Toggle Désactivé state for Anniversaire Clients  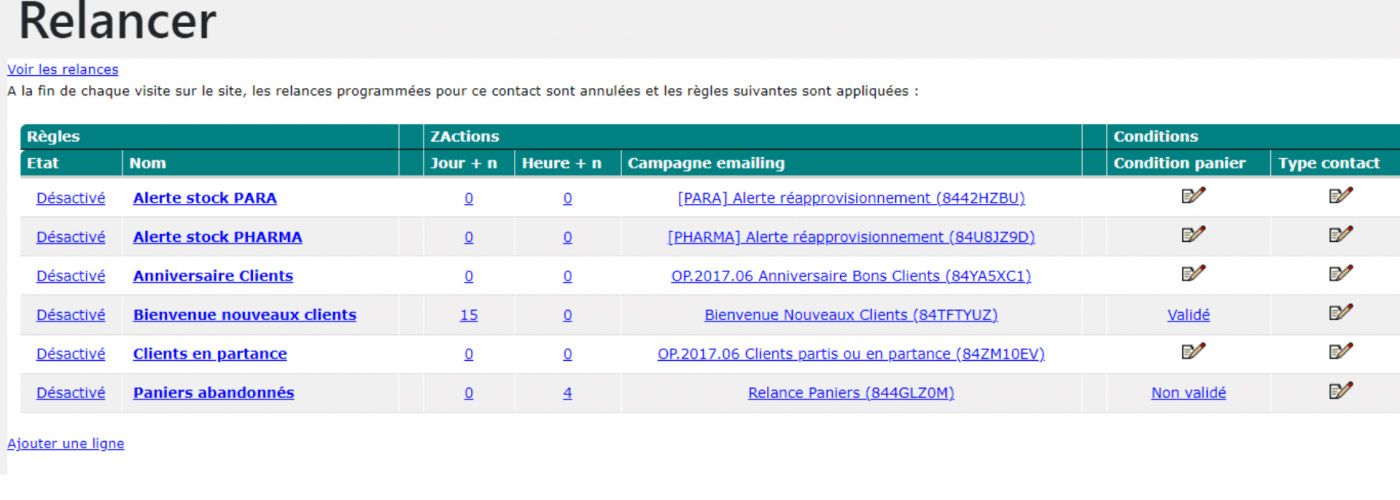(x=71, y=276)
